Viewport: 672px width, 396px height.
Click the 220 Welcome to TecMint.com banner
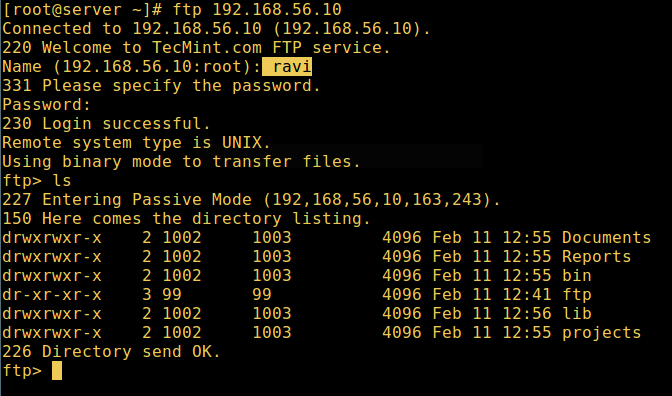(196, 48)
